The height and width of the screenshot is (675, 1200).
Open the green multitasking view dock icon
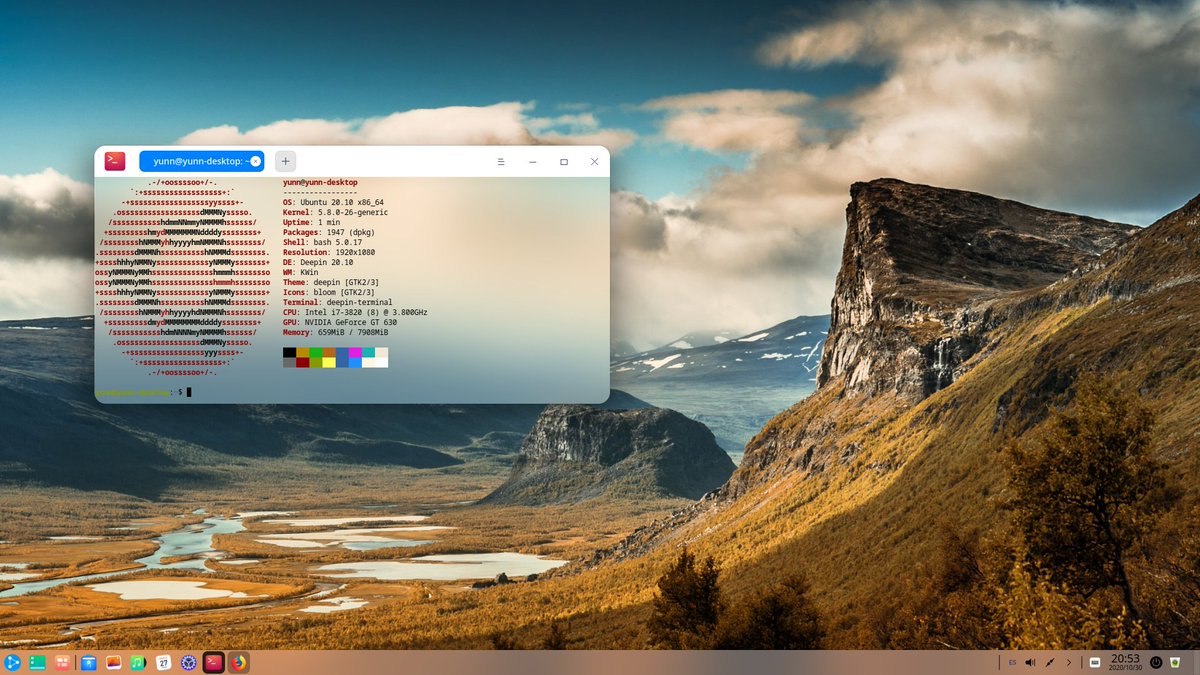point(37,662)
